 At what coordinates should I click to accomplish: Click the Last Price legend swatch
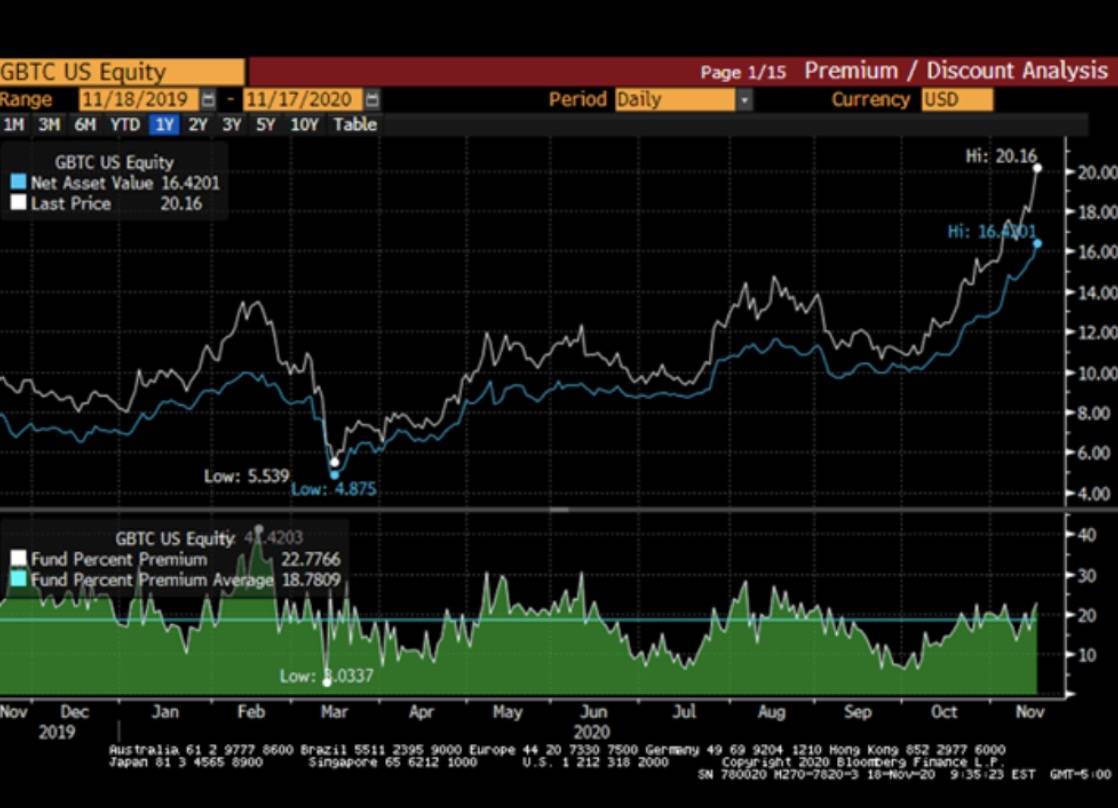click(x=18, y=204)
